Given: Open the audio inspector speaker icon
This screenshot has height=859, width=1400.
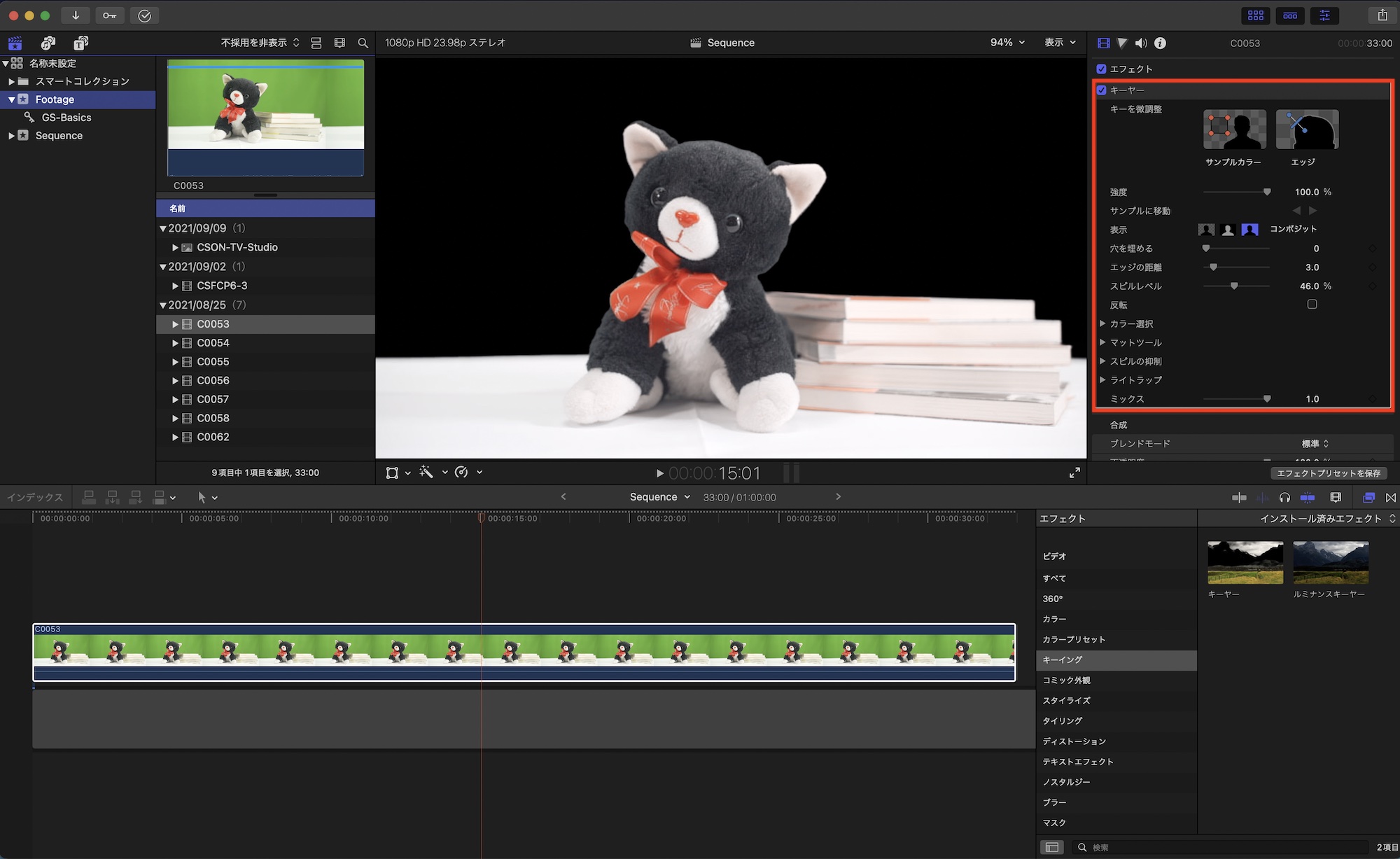Looking at the screenshot, I should tap(1141, 43).
